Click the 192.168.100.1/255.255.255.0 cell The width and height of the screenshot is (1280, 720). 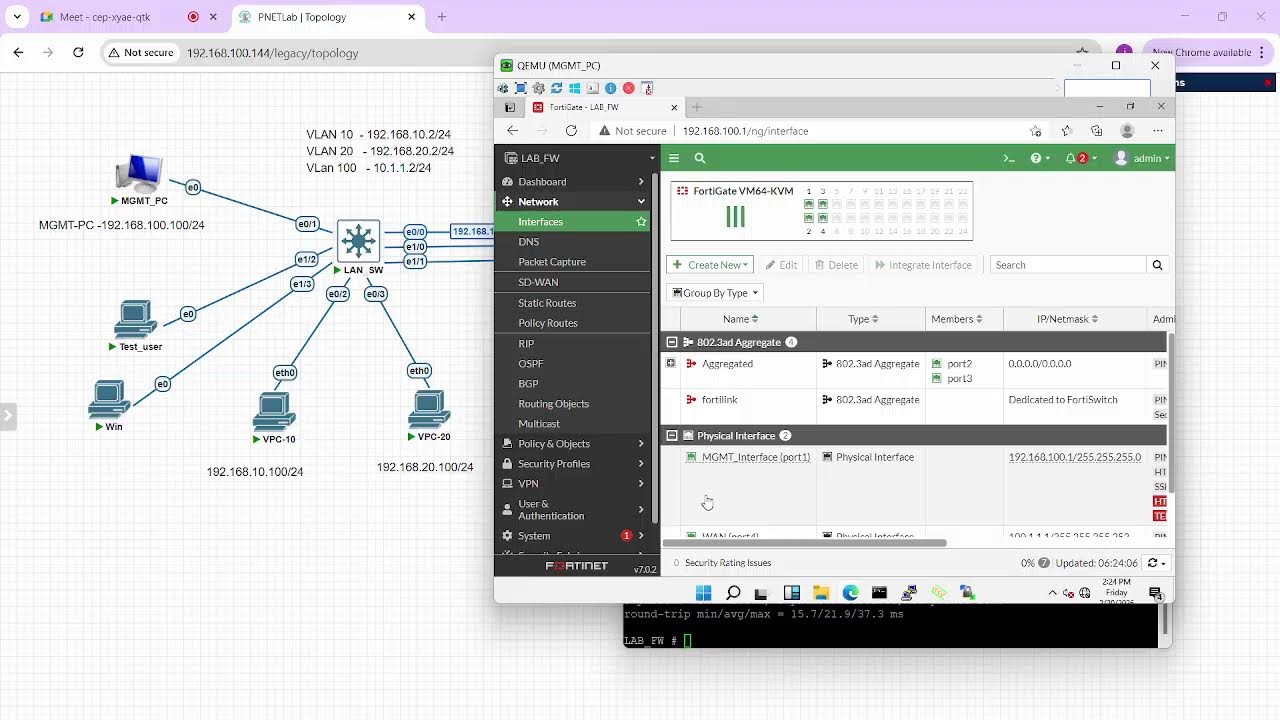click(x=1075, y=457)
